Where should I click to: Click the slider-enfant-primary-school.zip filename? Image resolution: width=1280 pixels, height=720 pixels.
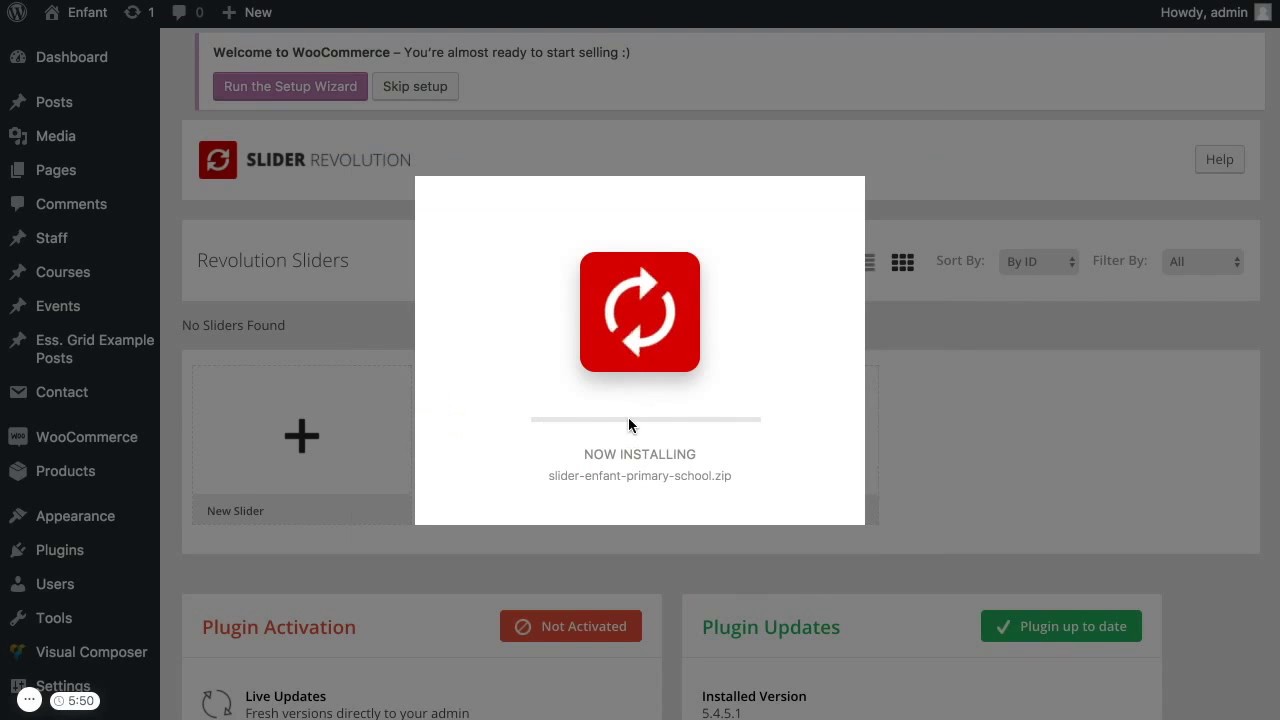640,476
